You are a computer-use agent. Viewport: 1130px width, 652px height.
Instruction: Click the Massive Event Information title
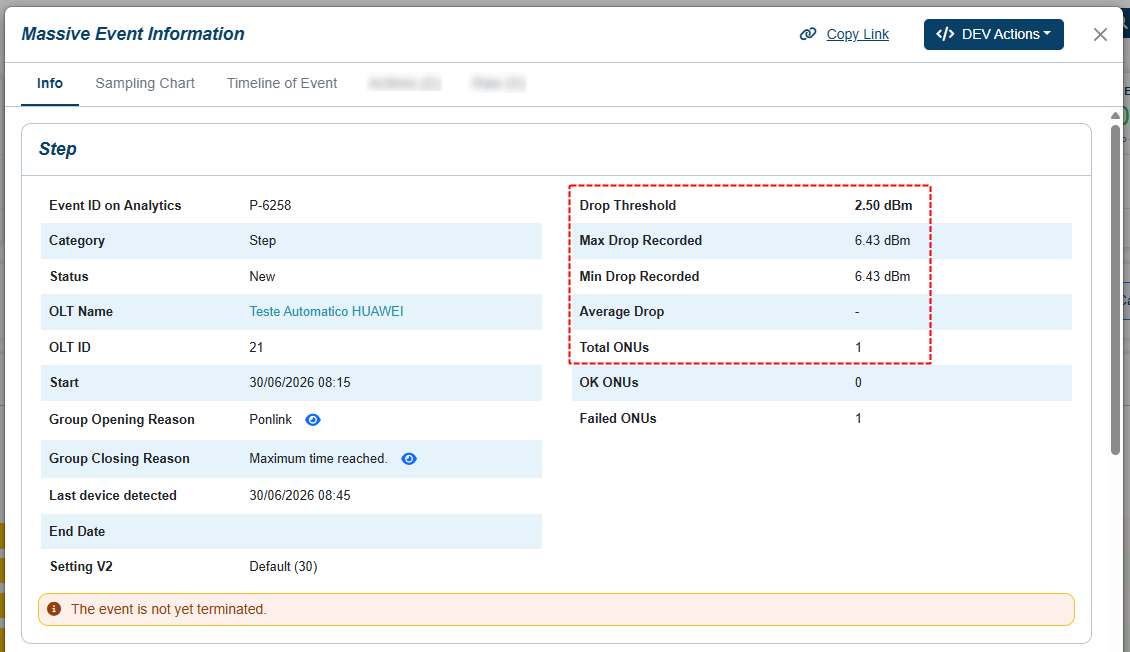pyautogui.click(x=133, y=34)
